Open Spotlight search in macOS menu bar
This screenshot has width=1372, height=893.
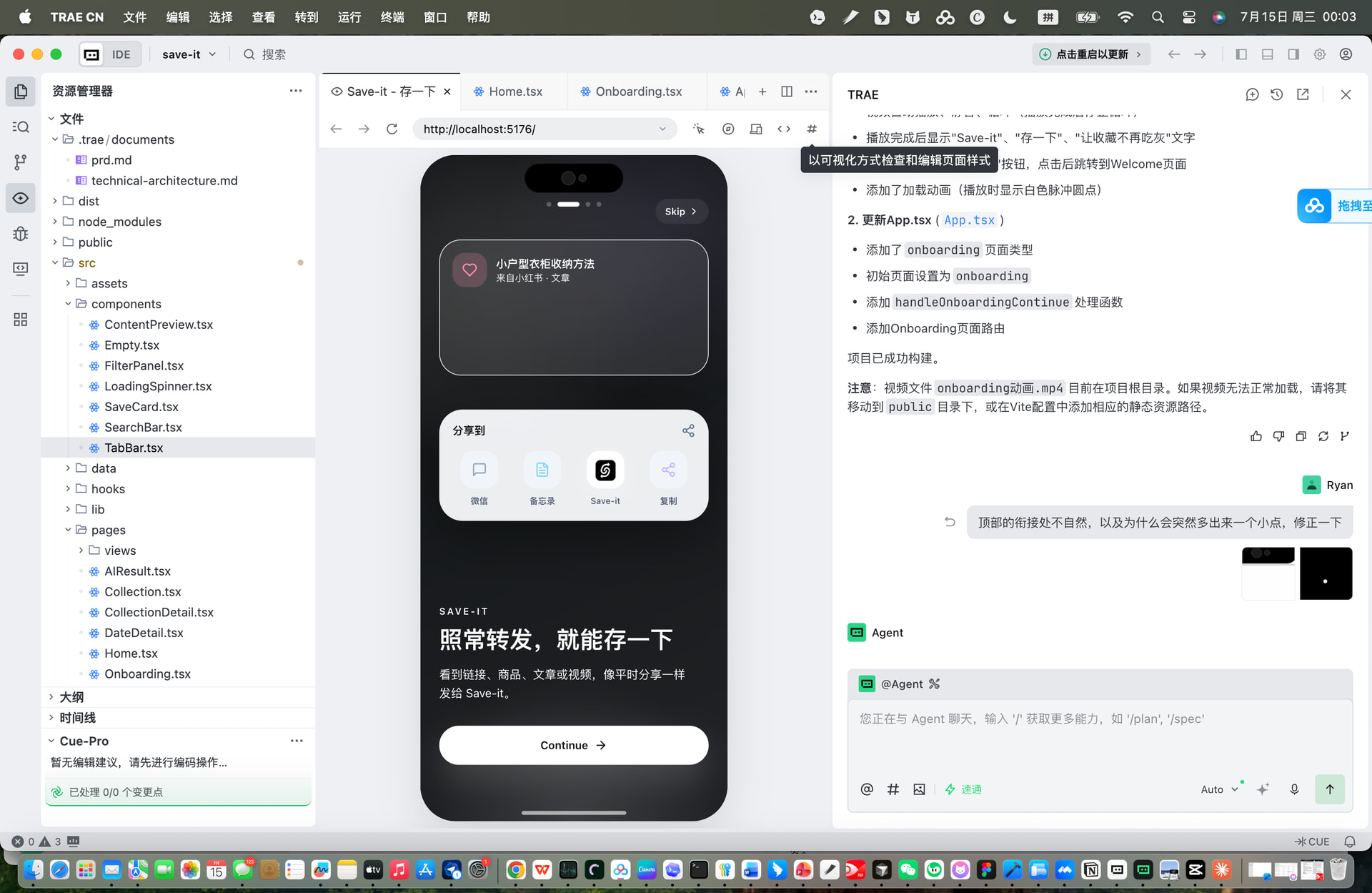tap(1158, 17)
